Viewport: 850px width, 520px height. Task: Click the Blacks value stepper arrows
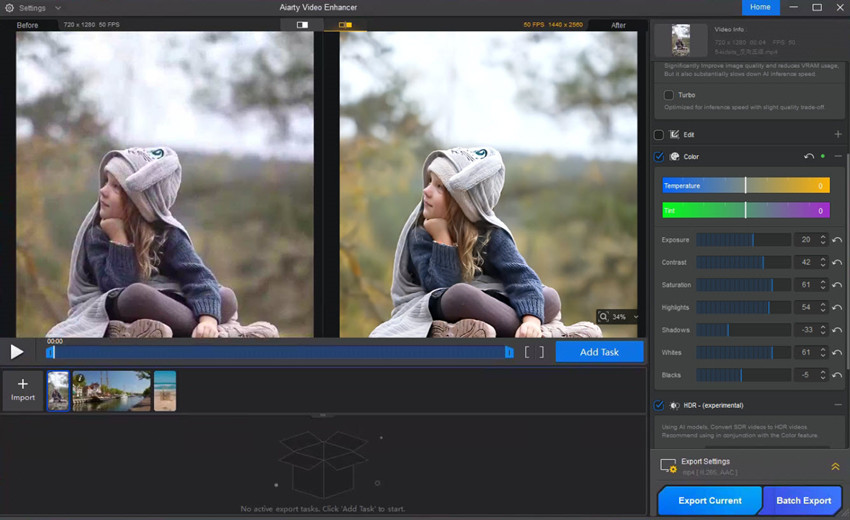[x=823, y=375]
